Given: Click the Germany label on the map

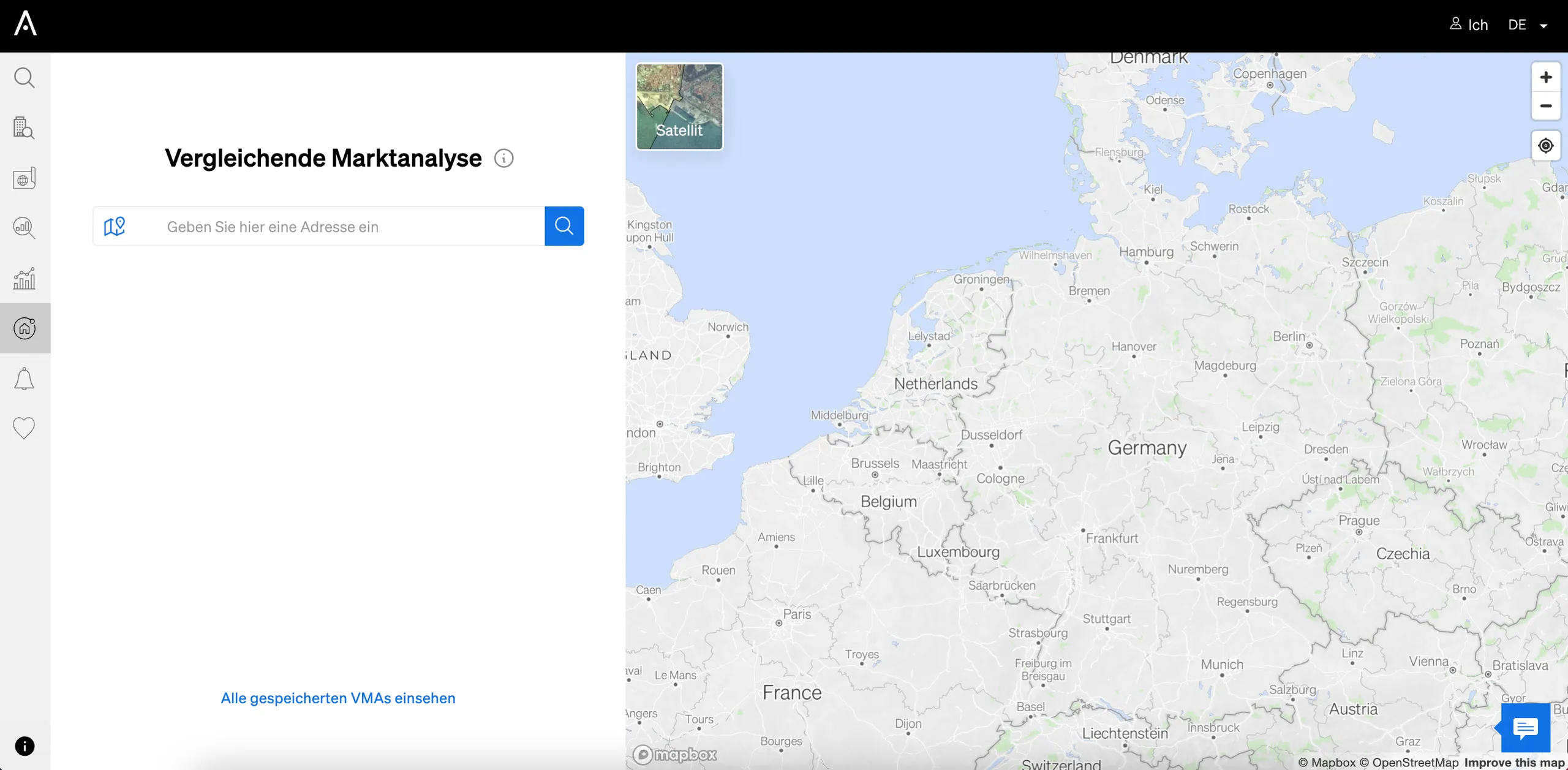Looking at the screenshot, I should click(x=1147, y=448).
